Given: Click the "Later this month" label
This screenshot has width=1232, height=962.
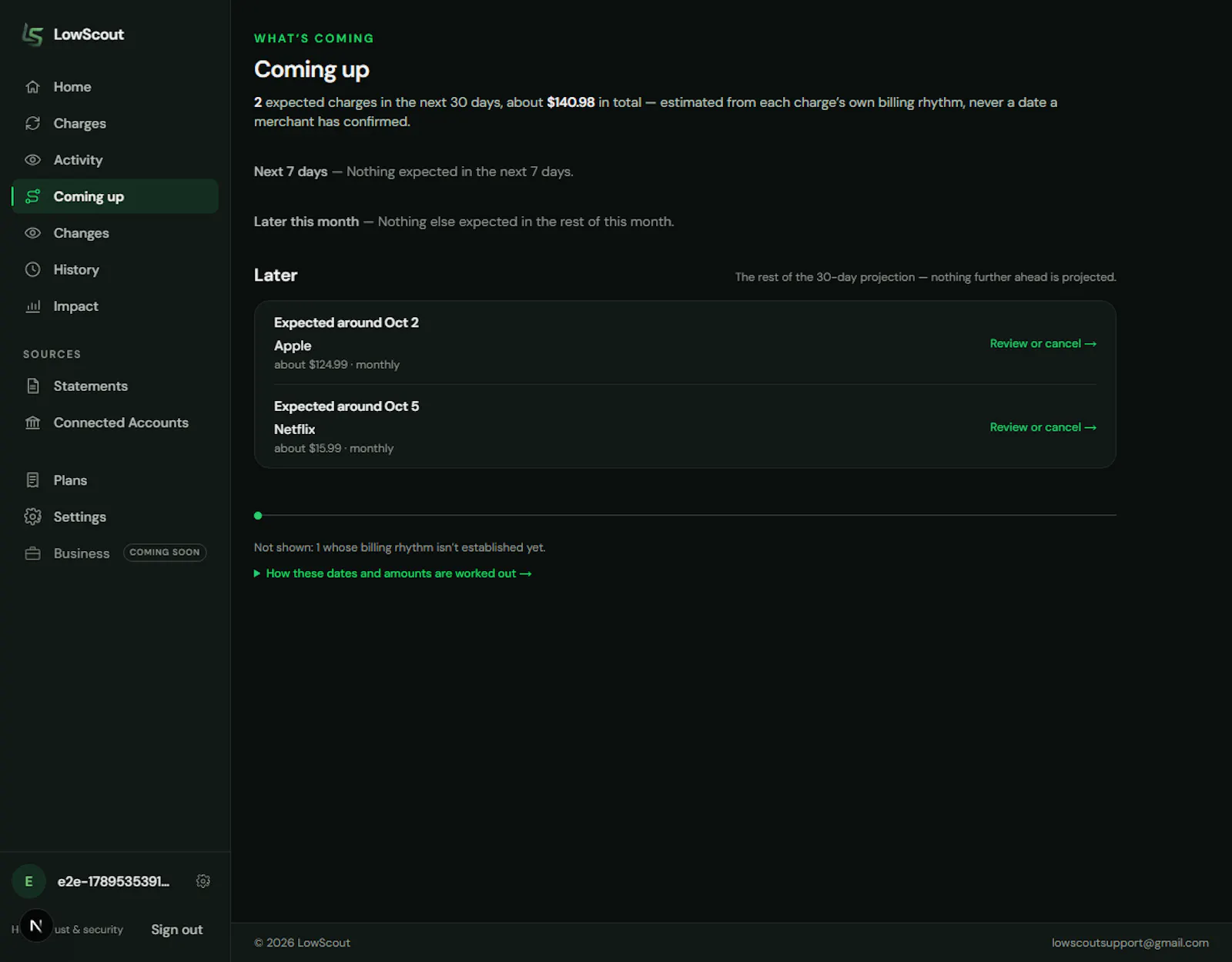Looking at the screenshot, I should tap(306, 222).
